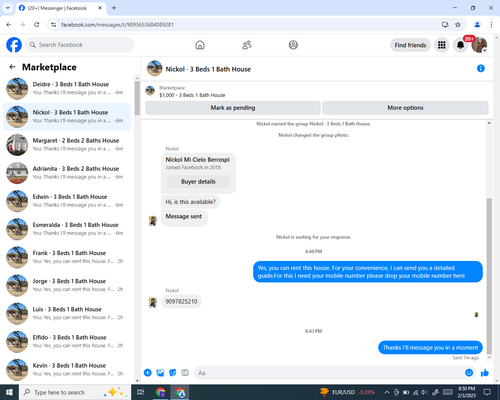Focus the Search Facebook field
The image size is (500, 400).
click(x=80, y=45)
